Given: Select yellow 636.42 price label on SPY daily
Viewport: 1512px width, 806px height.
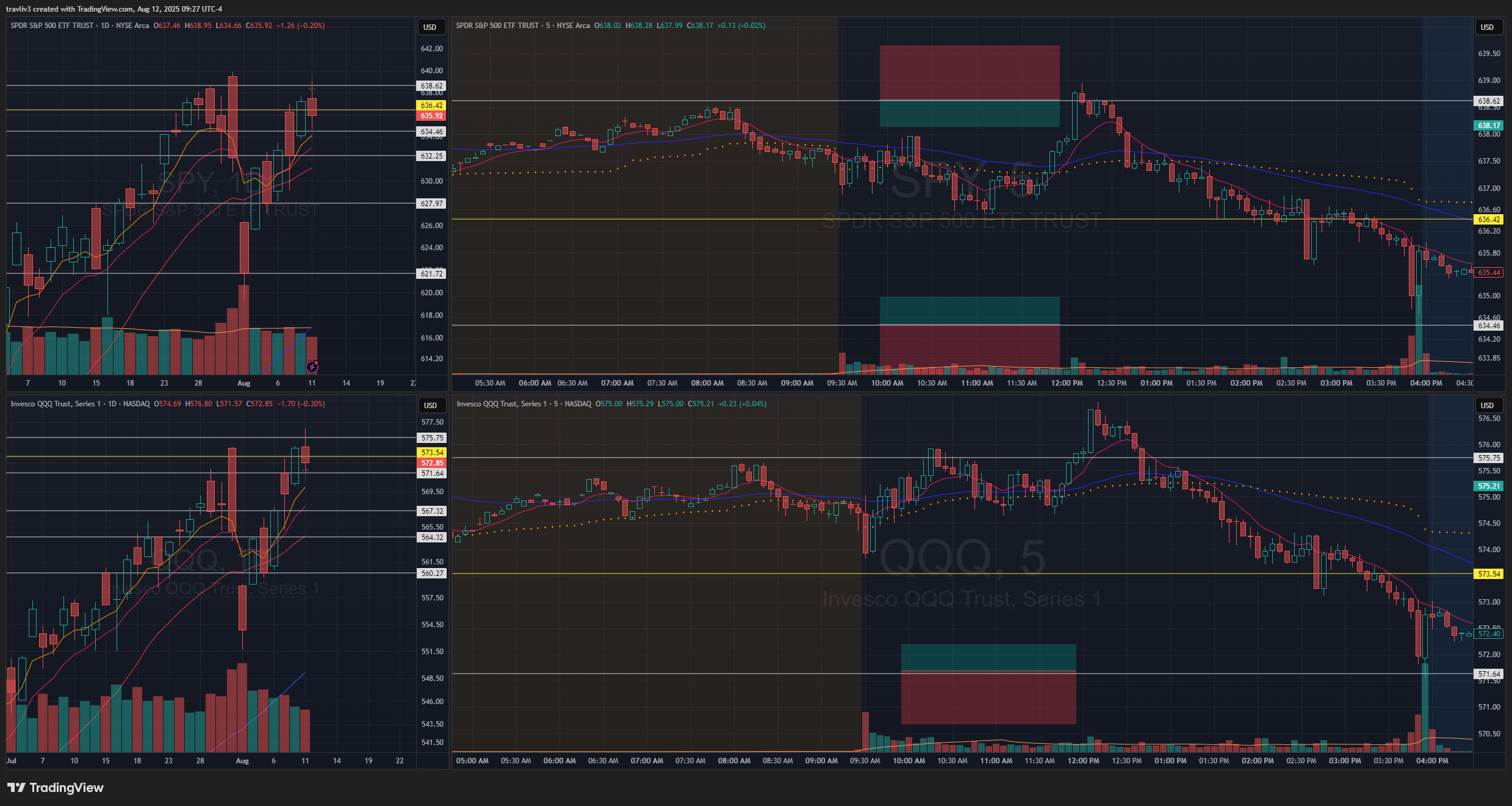Looking at the screenshot, I should click(431, 106).
